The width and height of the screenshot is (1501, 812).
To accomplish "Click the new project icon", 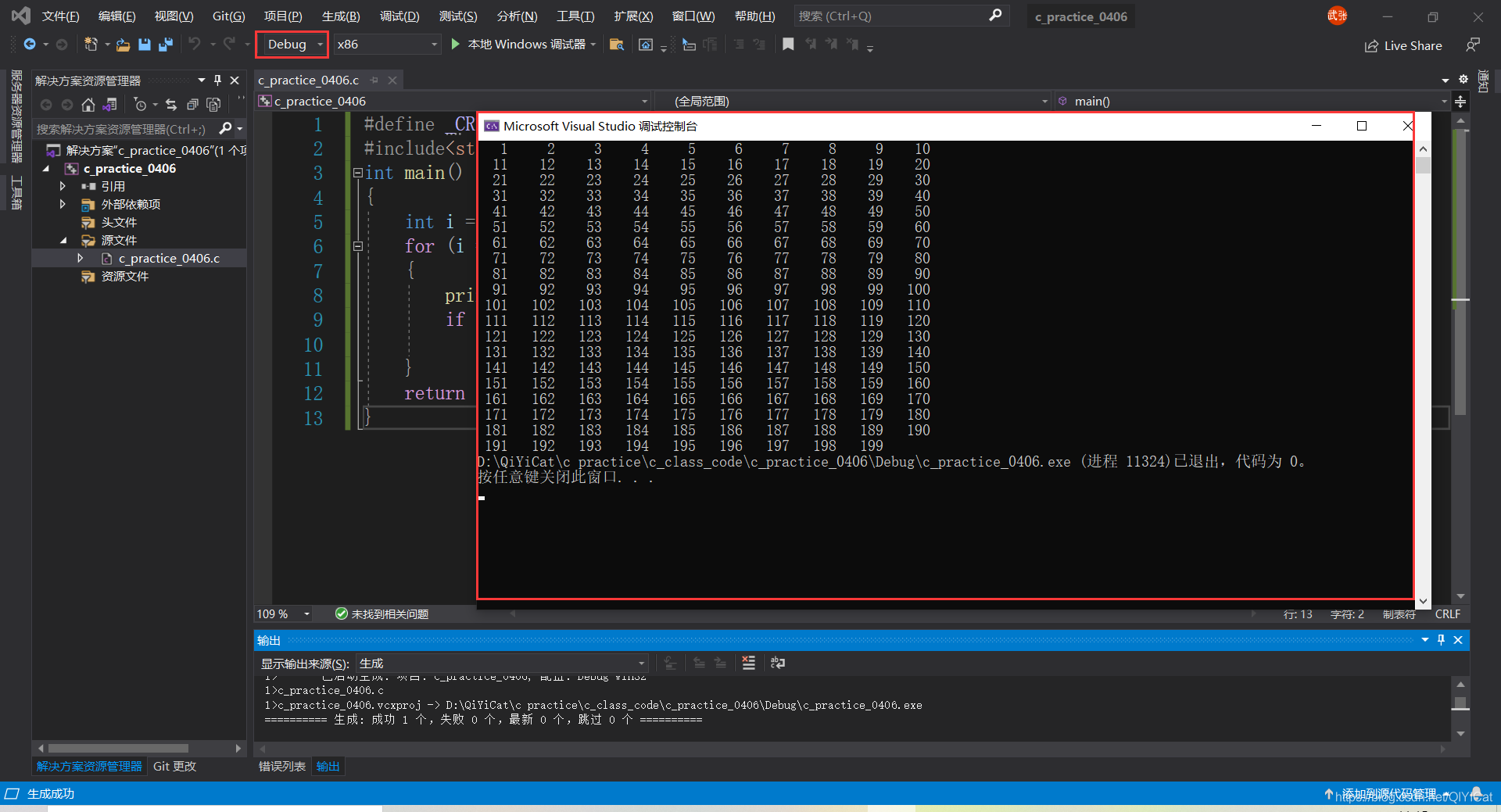I will pyautogui.click(x=91, y=45).
